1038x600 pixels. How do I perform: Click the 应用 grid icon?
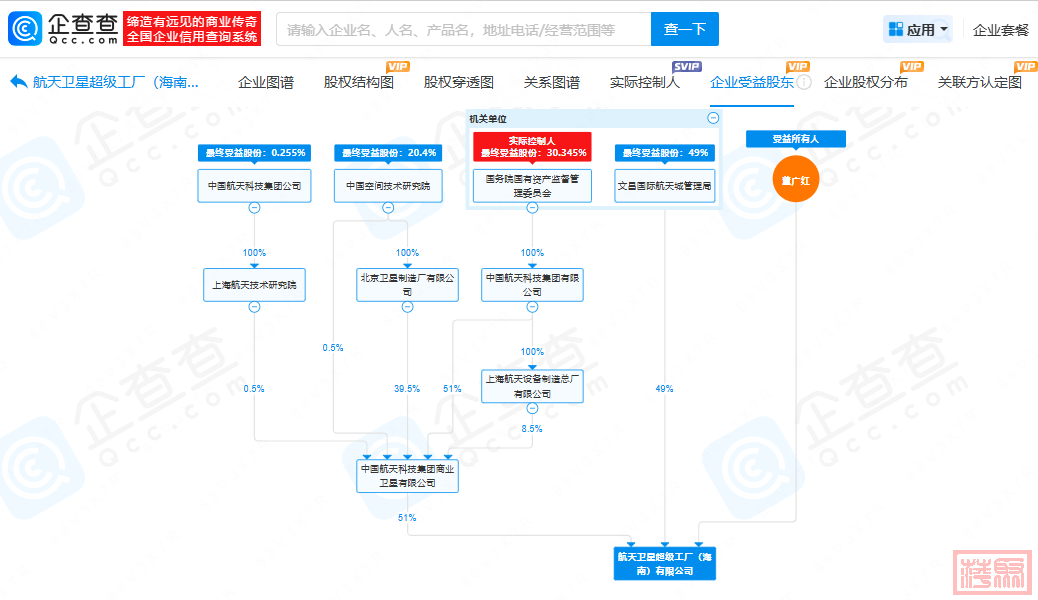pos(896,29)
